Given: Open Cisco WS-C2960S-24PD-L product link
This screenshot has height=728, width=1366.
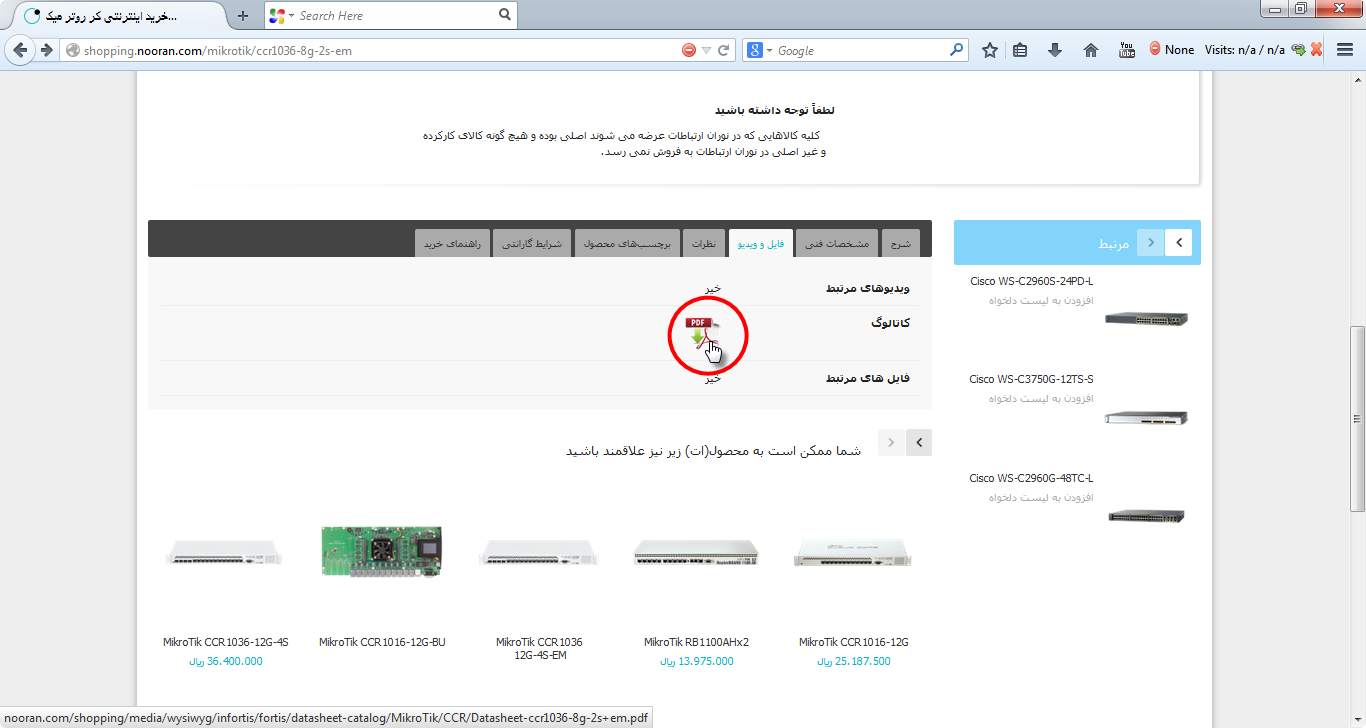Looking at the screenshot, I should pyautogui.click(x=1031, y=281).
